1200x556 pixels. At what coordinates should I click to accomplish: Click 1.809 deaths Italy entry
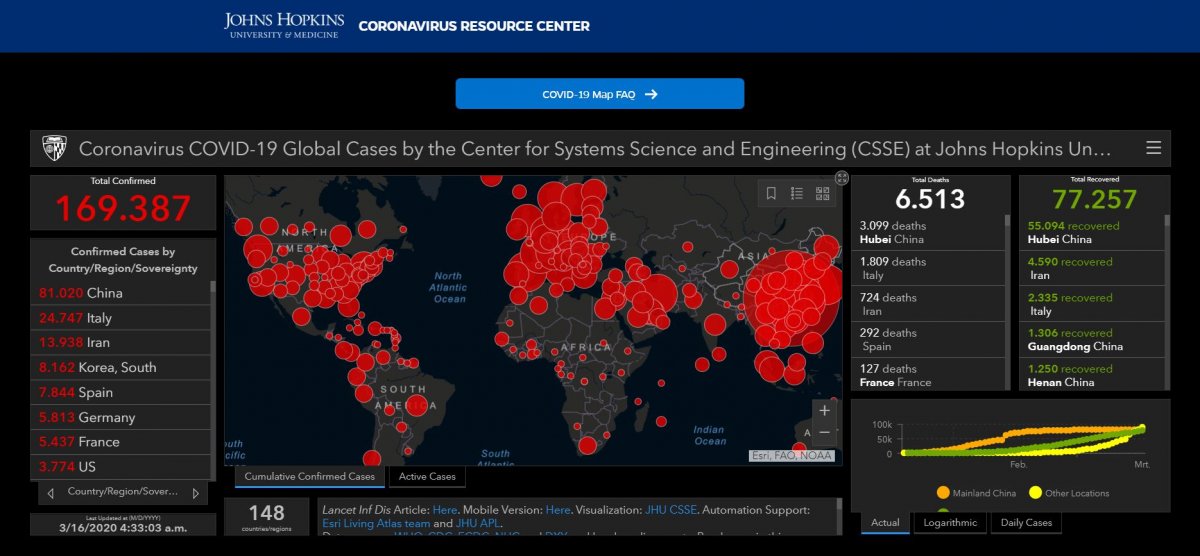[x=928, y=268]
